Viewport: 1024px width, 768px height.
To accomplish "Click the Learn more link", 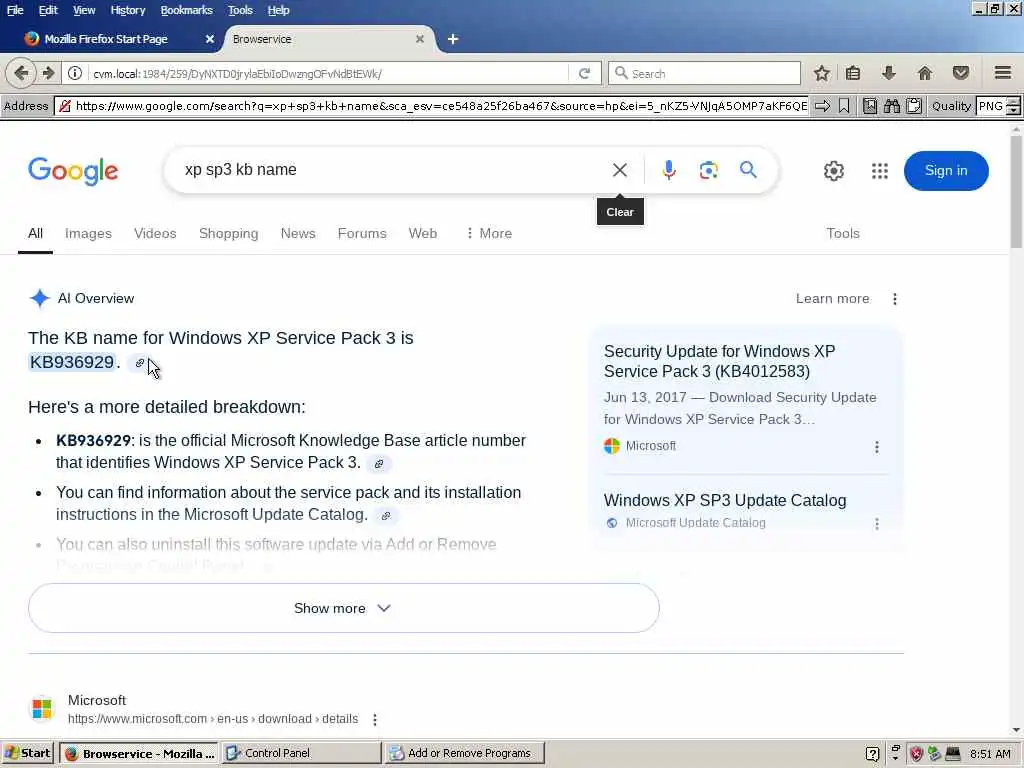I will click(x=832, y=298).
